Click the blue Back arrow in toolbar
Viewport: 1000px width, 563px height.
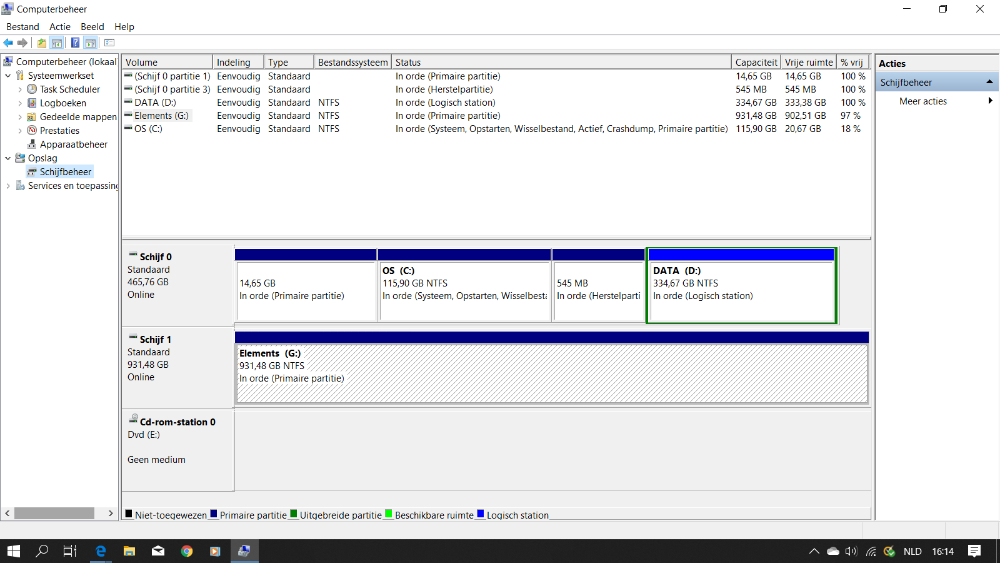click(x=8, y=43)
